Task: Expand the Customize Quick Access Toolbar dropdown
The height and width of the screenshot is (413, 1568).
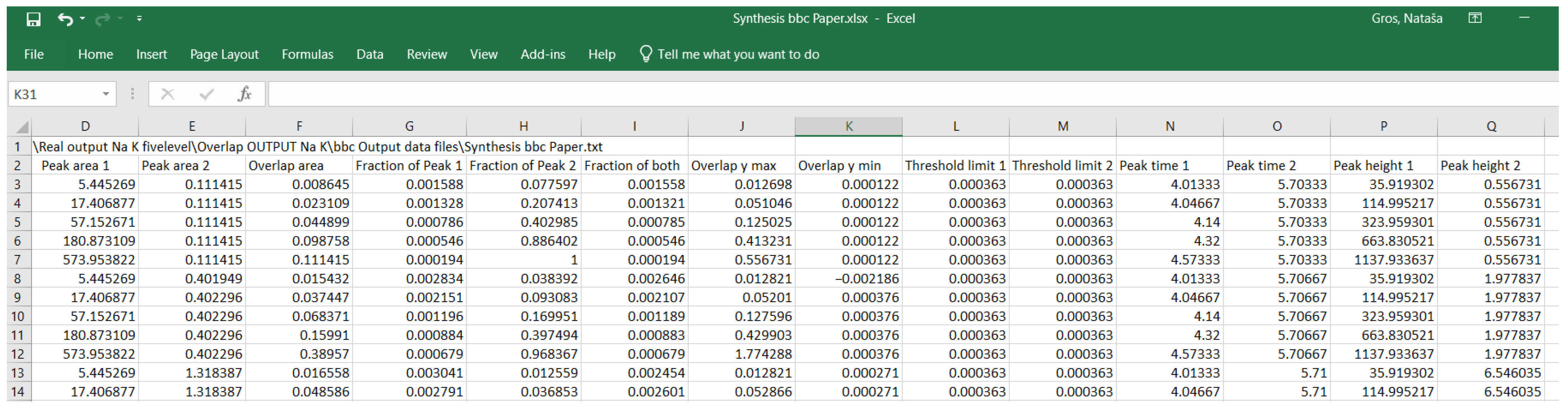Action: (139, 19)
